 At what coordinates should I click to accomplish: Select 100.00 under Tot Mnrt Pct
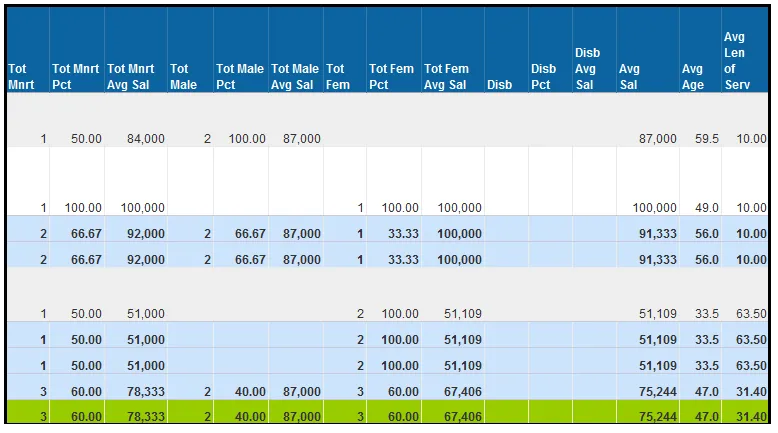83,208
